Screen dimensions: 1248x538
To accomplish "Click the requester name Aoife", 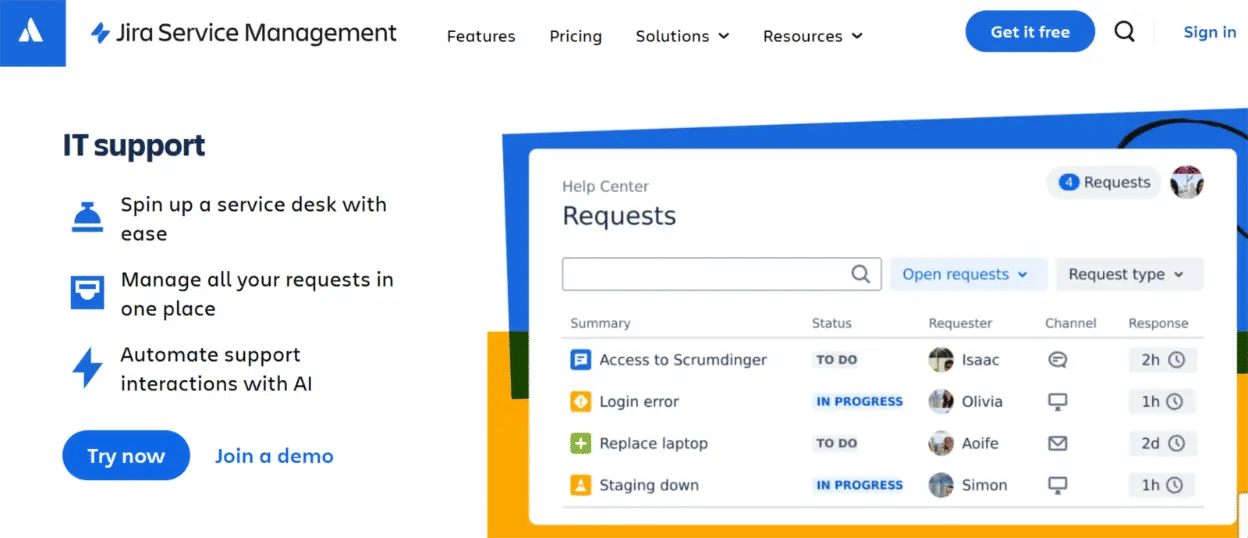I will click(x=980, y=443).
